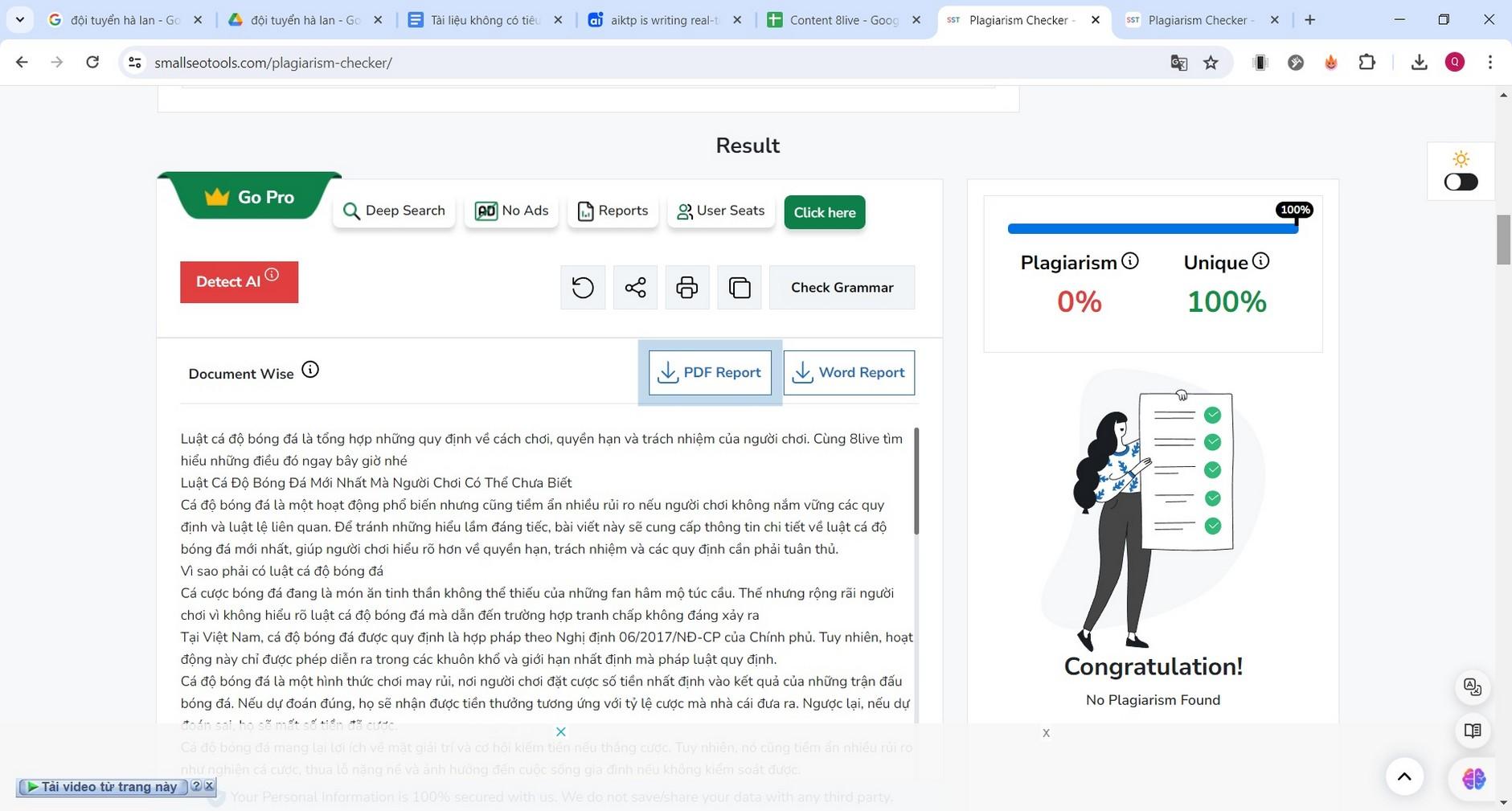Viewport: 1512px width, 811px height.
Task: Click the translate floating side icon
Action: click(x=1473, y=687)
